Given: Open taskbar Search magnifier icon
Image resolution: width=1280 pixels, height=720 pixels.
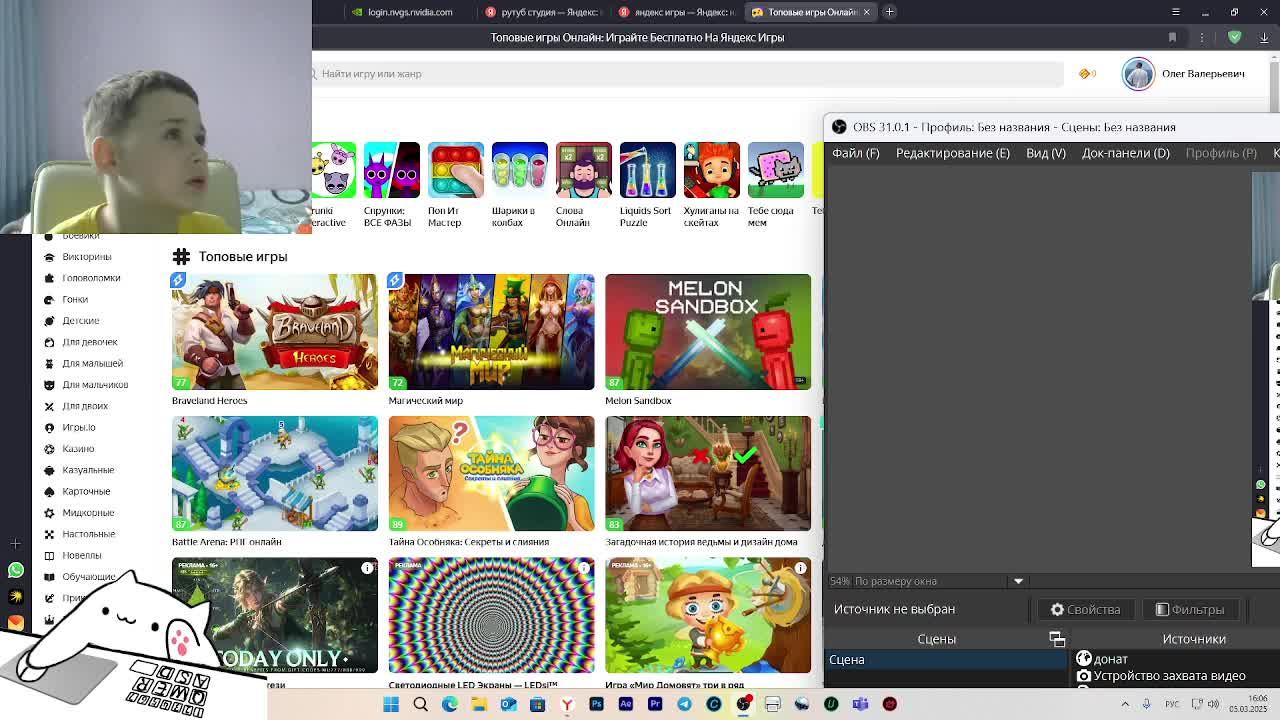Looking at the screenshot, I should coord(420,704).
